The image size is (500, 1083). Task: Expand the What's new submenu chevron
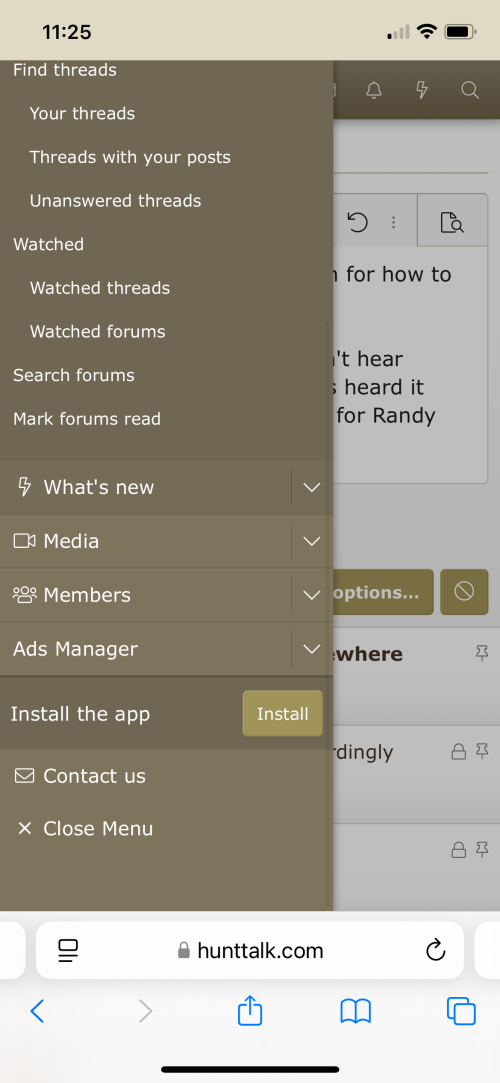(311, 487)
